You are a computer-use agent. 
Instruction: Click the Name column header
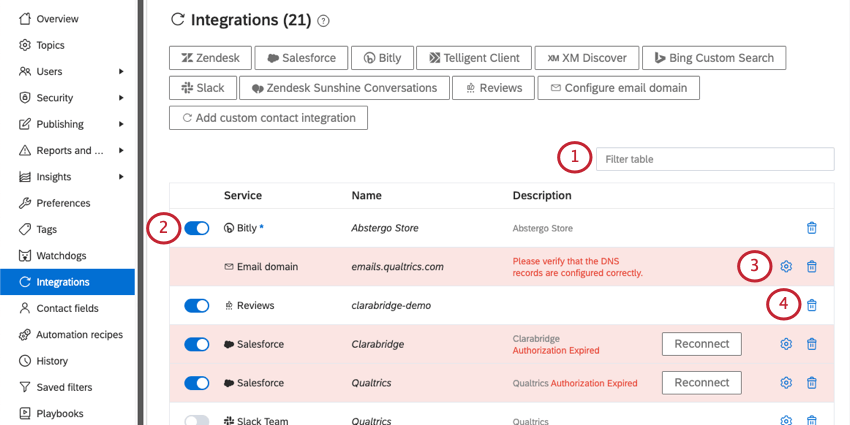pyautogui.click(x=366, y=195)
